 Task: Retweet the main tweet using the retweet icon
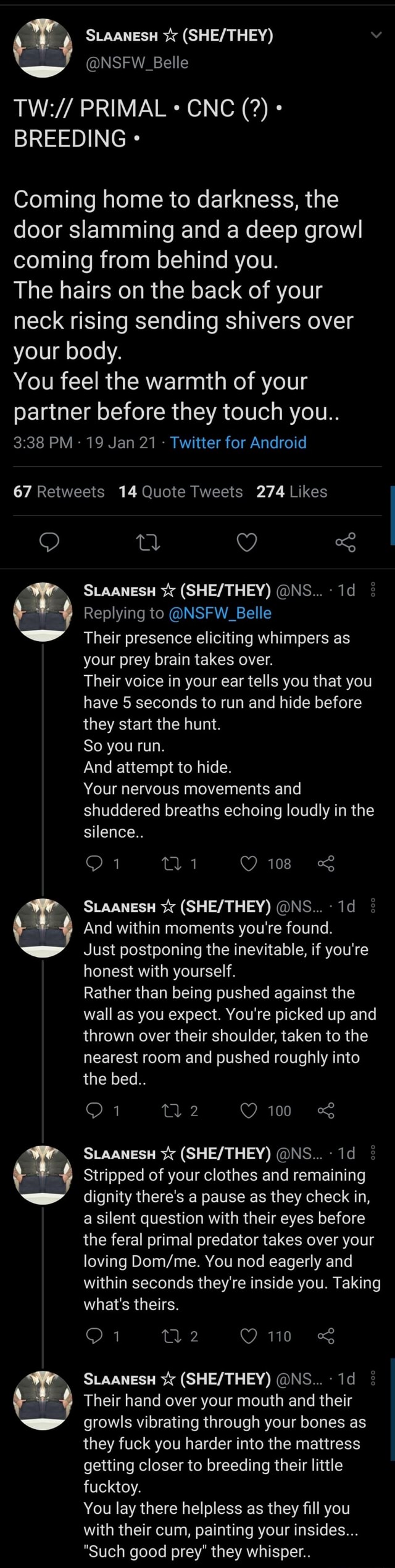click(x=148, y=543)
